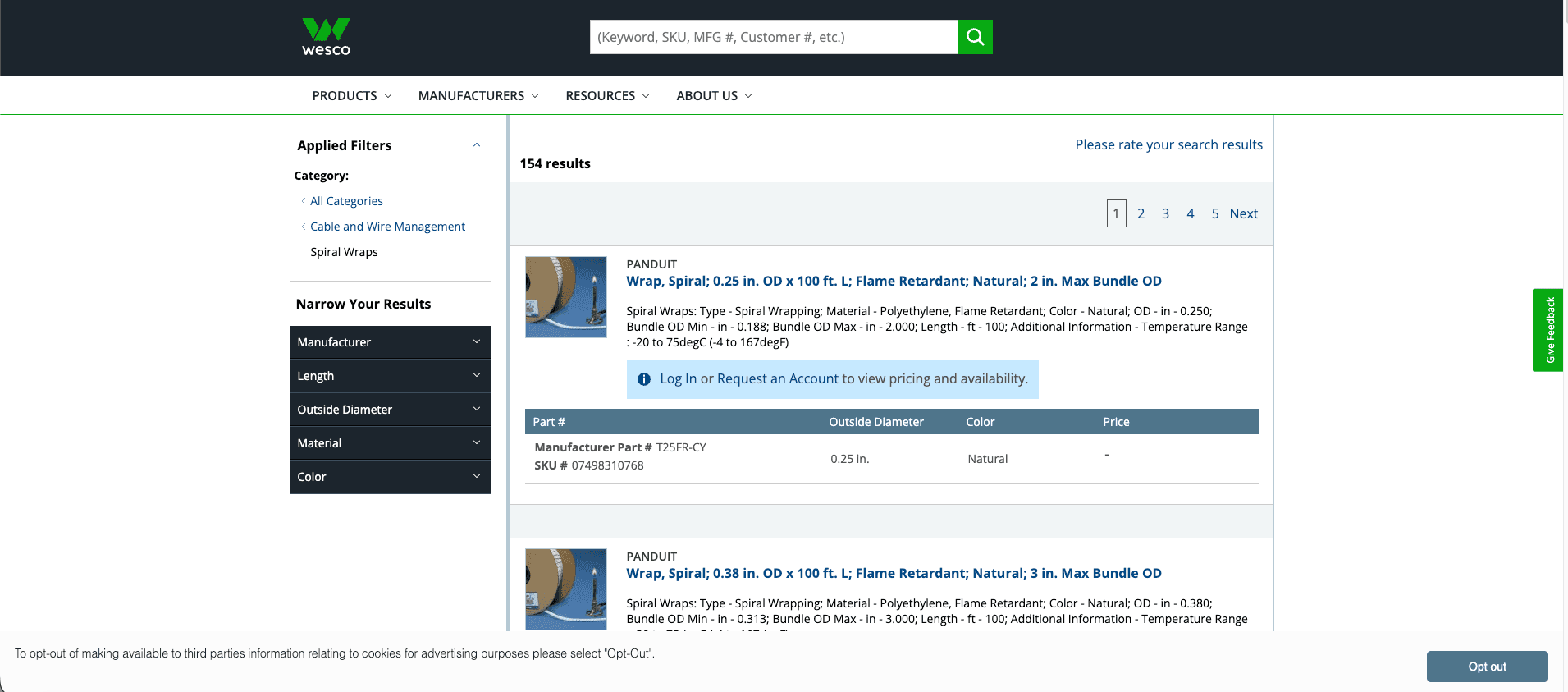1568x692 pixels.
Task: Go to results page 3
Action: [1165, 213]
